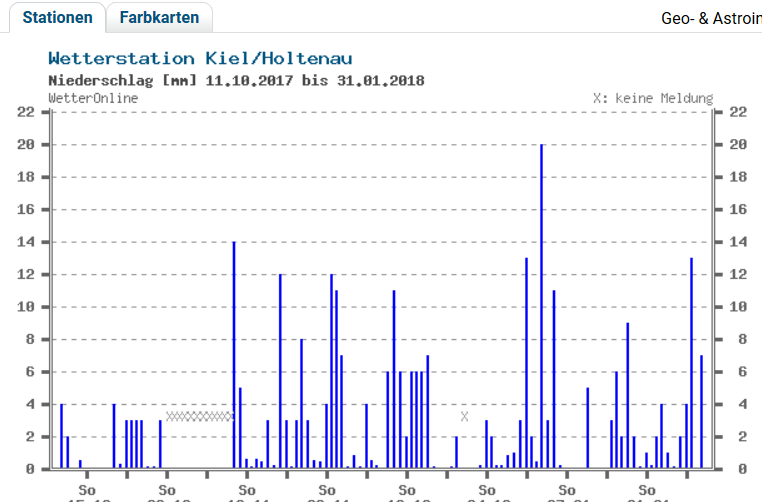
Task: Click the 22 label on left axis
Action: tap(26, 112)
